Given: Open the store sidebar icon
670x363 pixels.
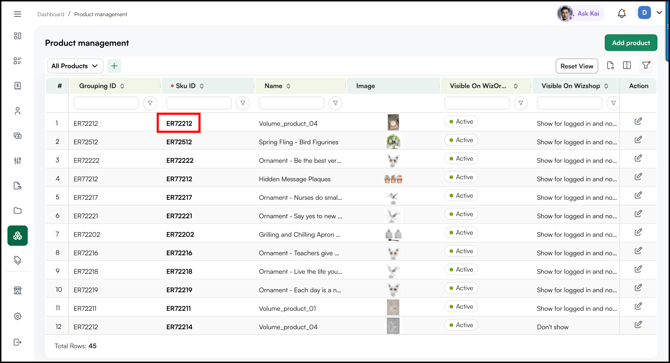Looking at the screenshot, I should [18, 290].
